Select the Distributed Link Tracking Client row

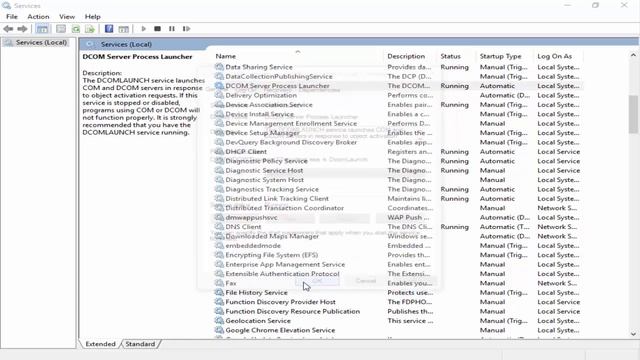(x=398, y=198)
